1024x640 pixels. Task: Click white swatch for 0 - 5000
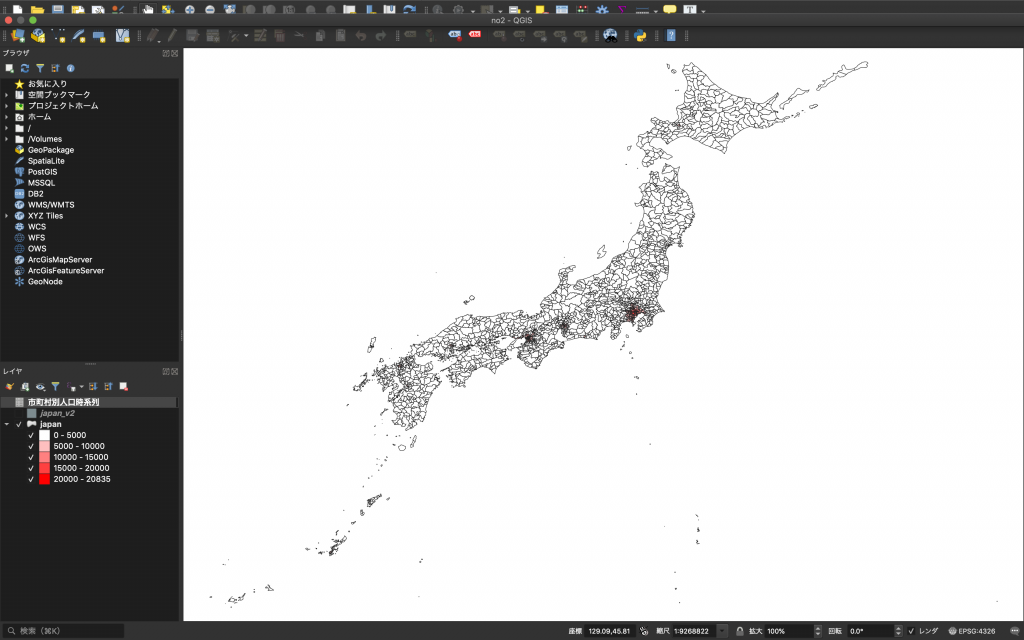coord(44,435)
